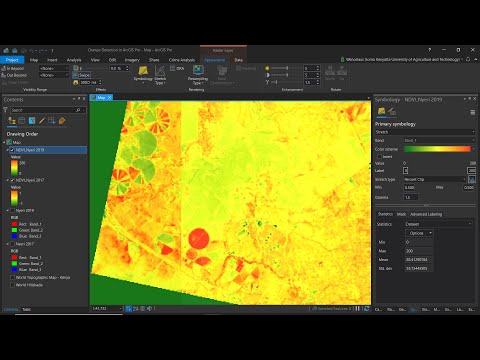Open the Out Beyond scale dropdown
480x360 pixels.
(54, 75)
